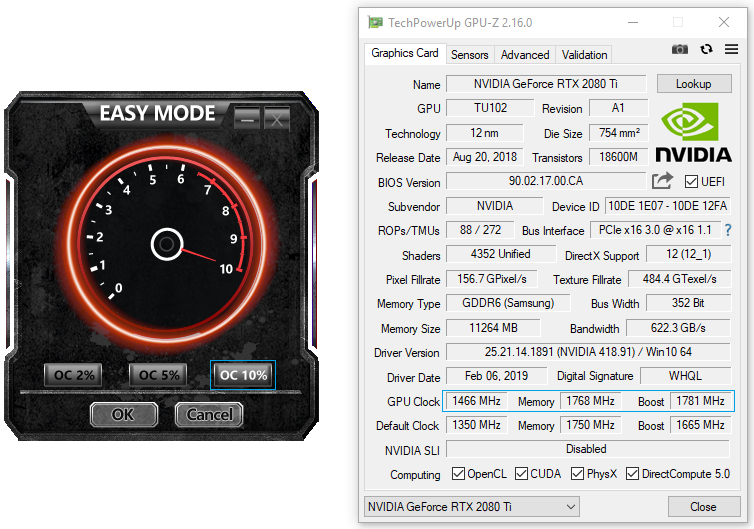Click the DirectX Support 12 (12_1) value
The width and height of the screenshot is (754, 529).
(x=688, y=254)
